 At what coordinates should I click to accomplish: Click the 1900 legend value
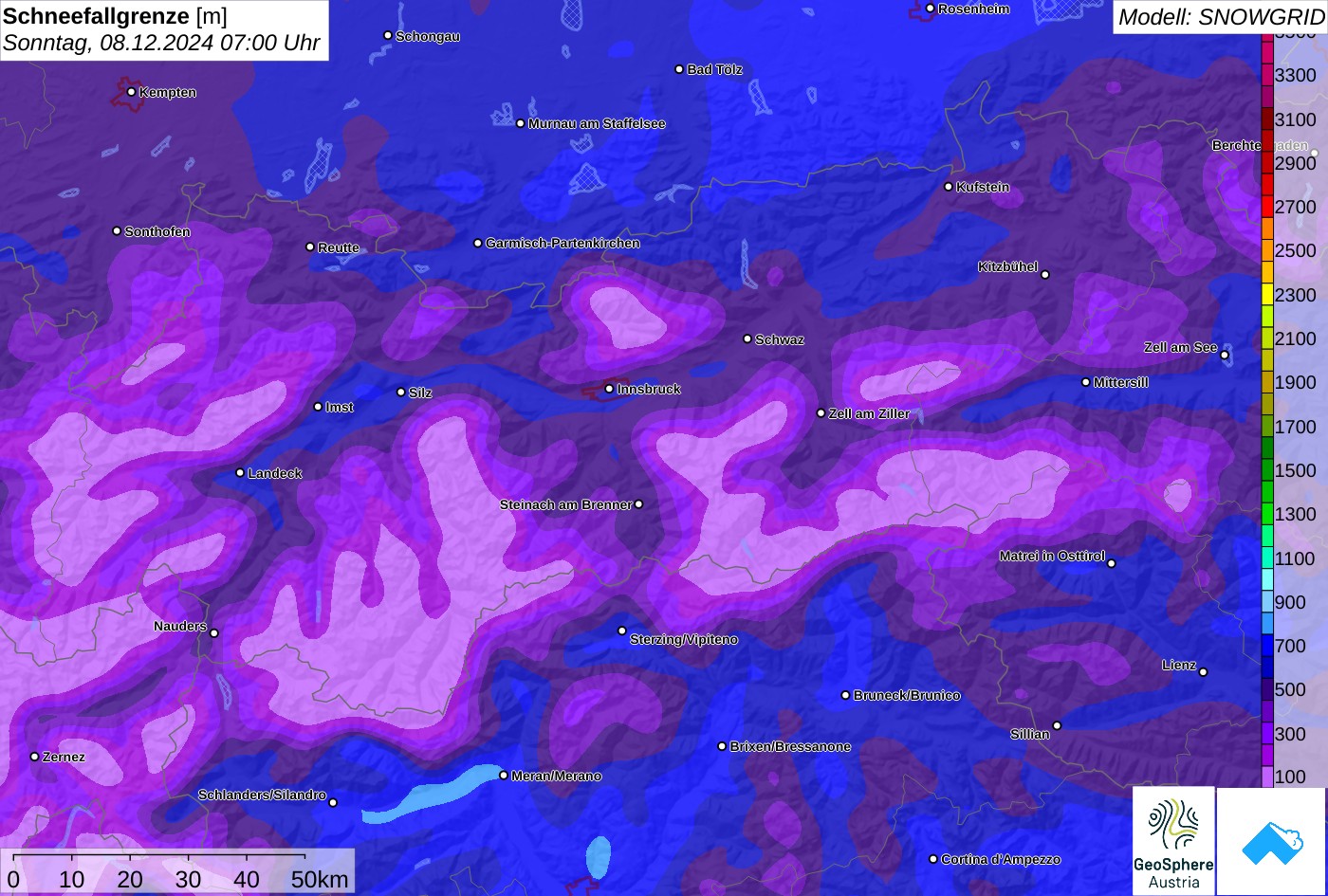coord(1296,383)
